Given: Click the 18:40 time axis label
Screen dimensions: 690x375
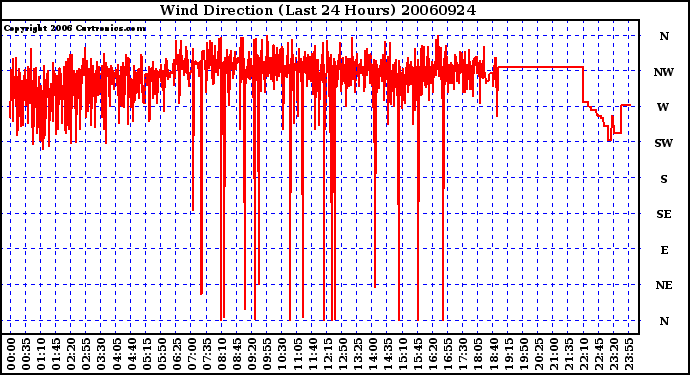Looking at the screenshot, I should point(494,354).
